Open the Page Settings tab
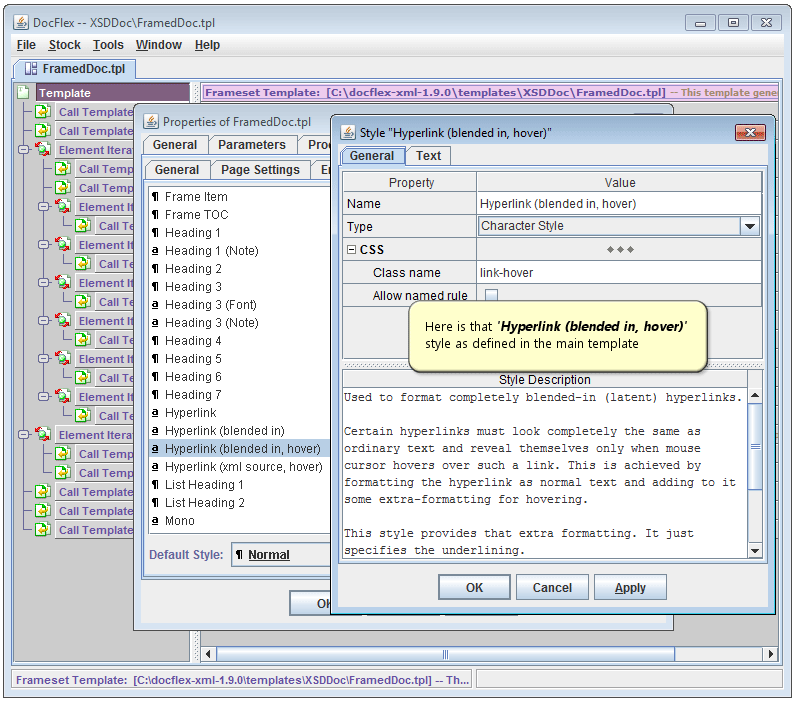Screen dimensions: 796x702 [260, 170]
